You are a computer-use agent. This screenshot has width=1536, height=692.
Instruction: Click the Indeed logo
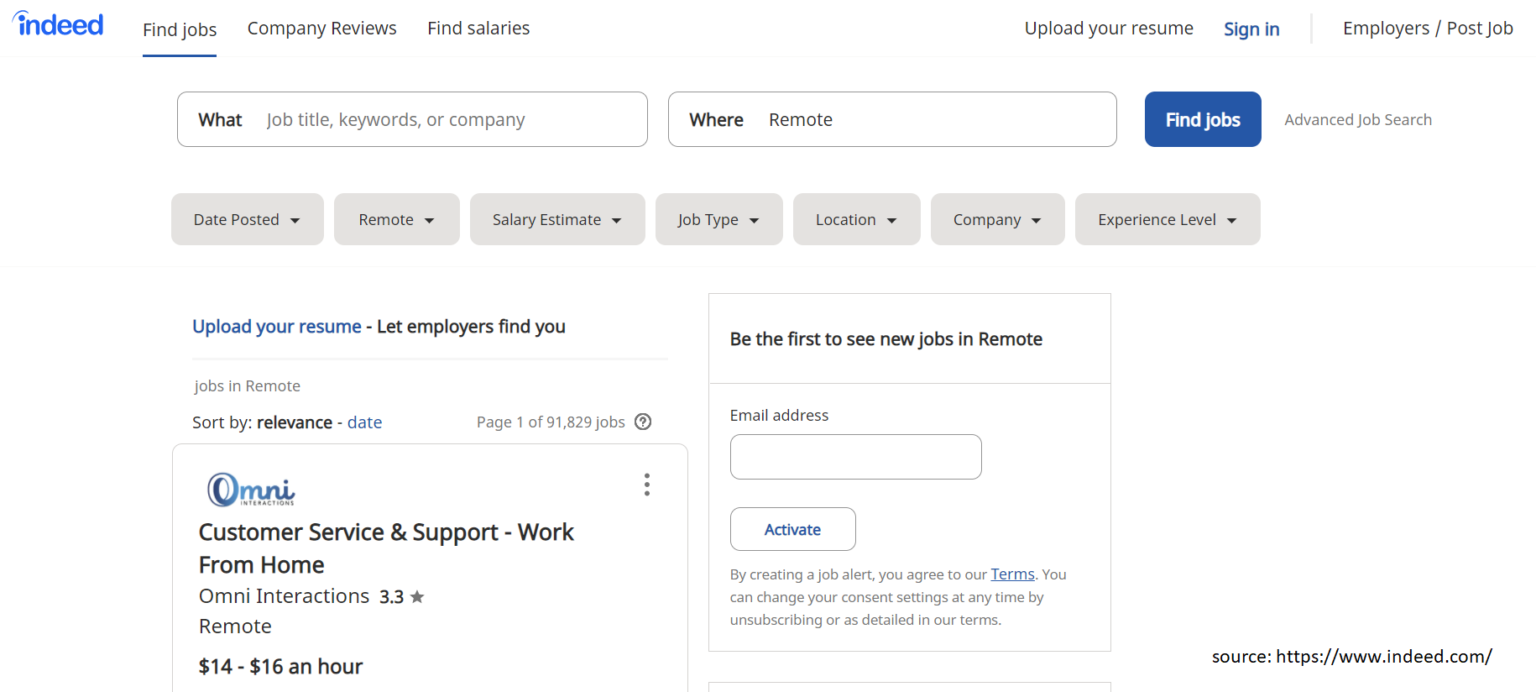[x=57, y=24]
